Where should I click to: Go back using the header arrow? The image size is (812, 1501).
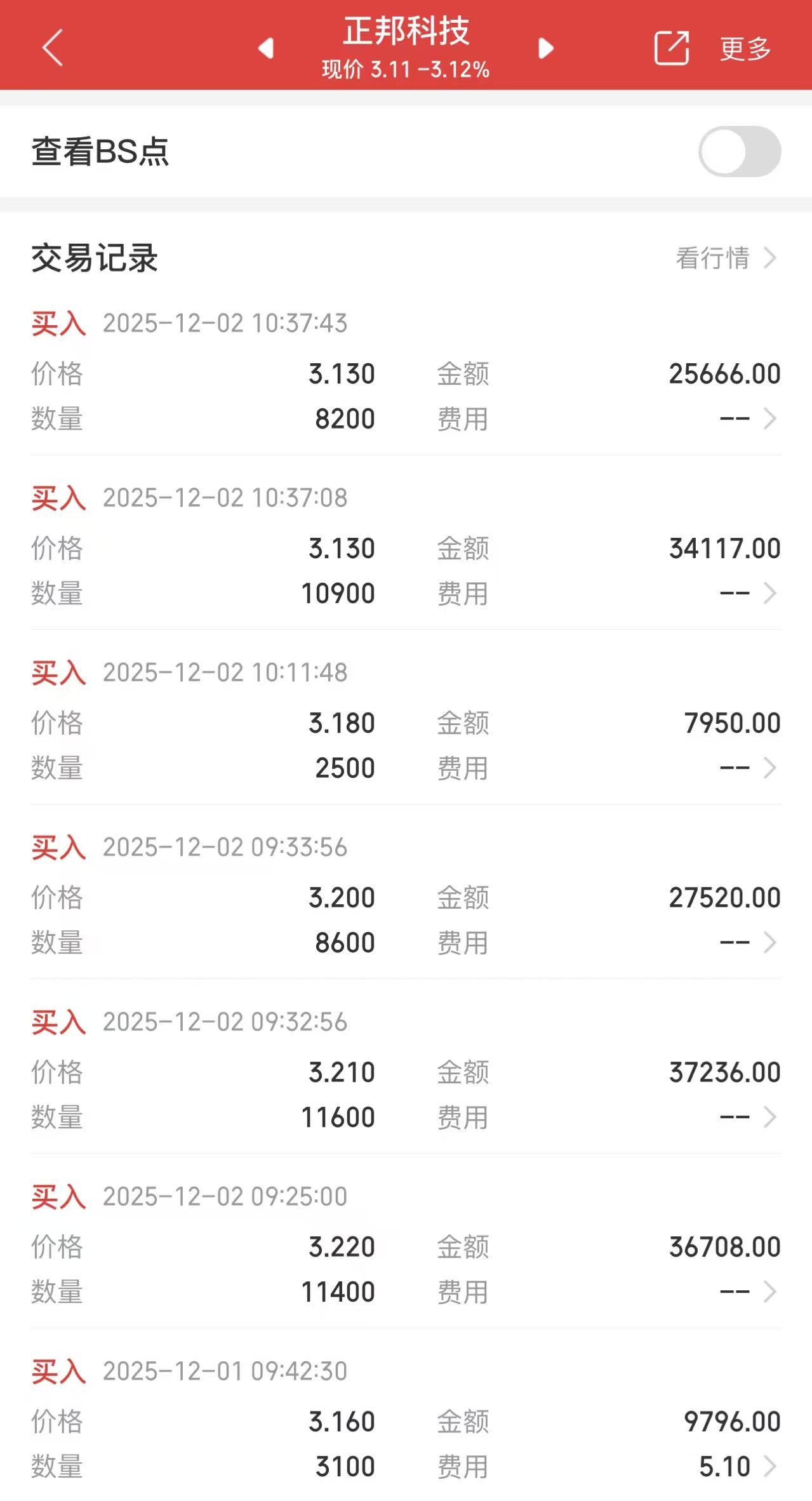[x=53, y=48]
